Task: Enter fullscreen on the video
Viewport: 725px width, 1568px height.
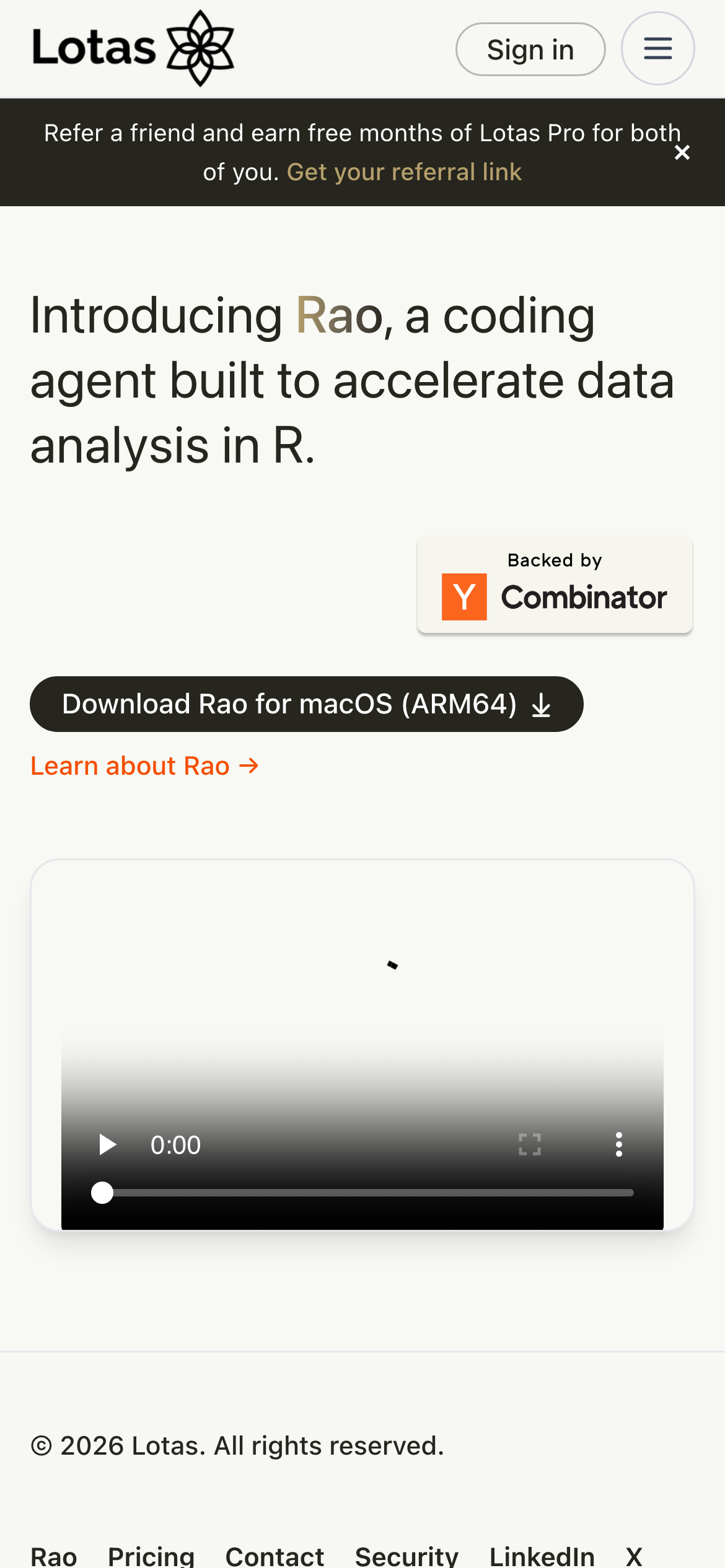Action: point(530,1144)
